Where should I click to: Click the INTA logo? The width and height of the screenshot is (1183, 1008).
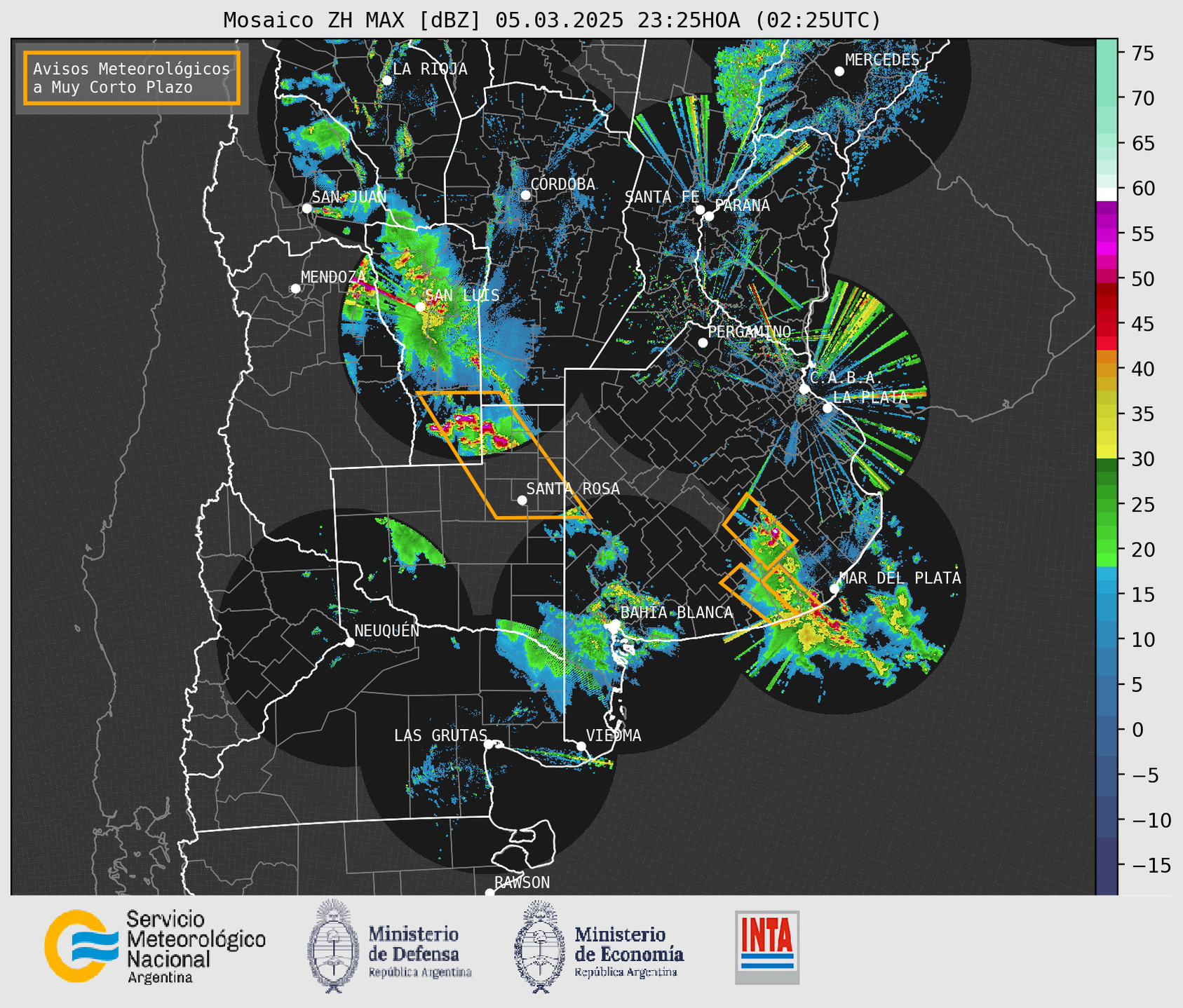coord(767,947)
